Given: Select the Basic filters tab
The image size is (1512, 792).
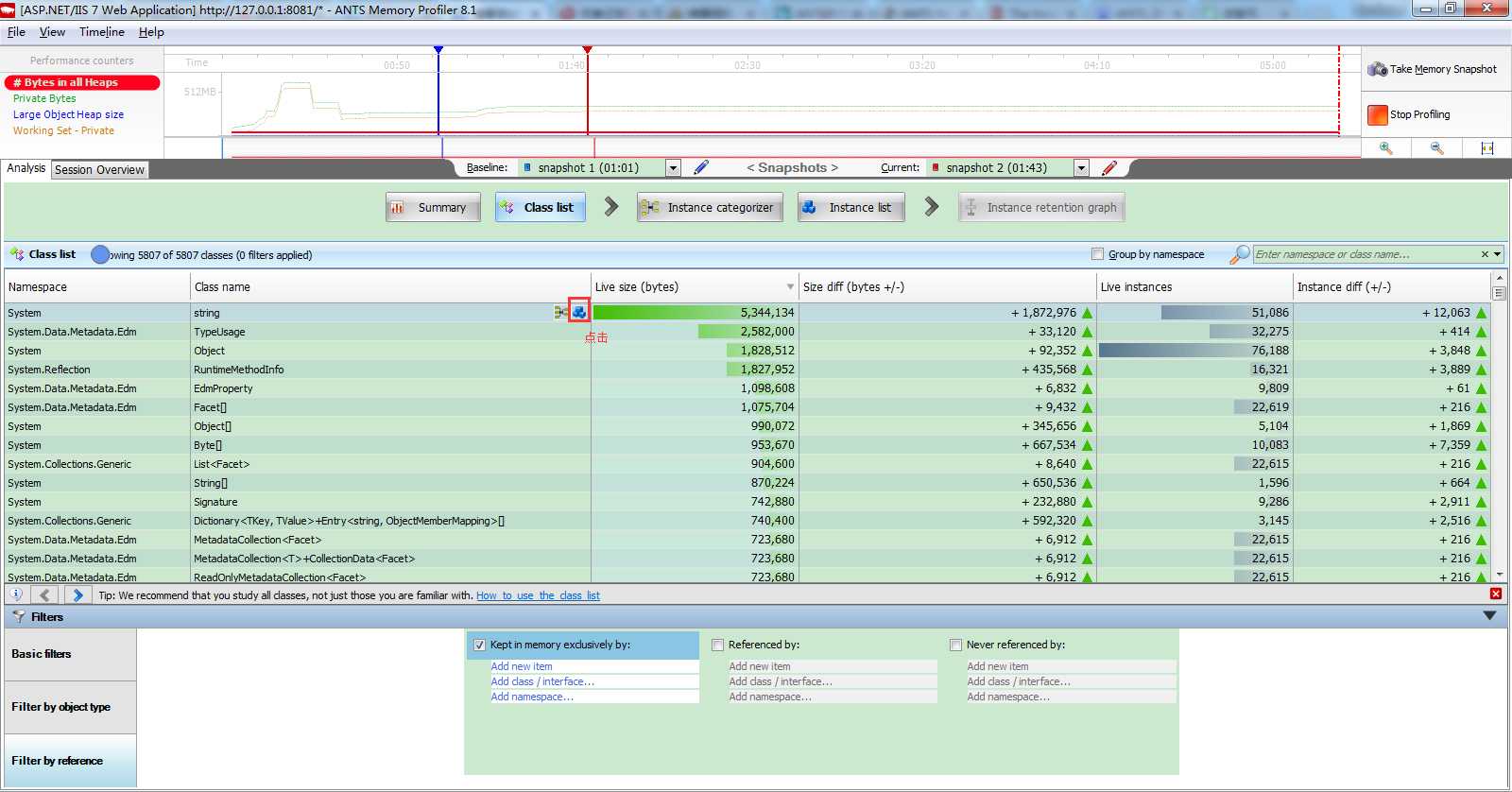Looking at the screenshot, I should 70,654.
